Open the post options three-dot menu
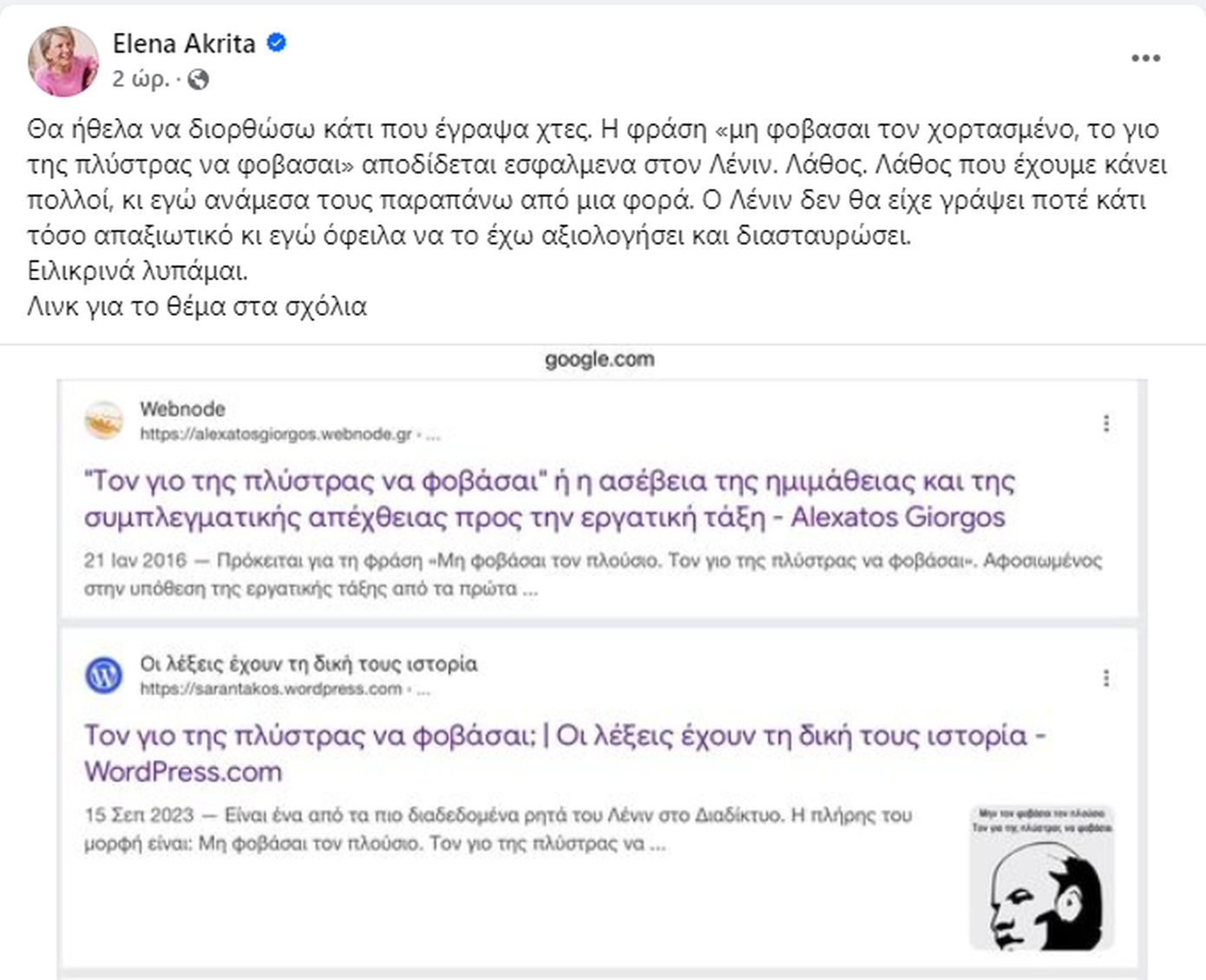This screenshot has width=1206, height=980. (x=1145, y=58)
